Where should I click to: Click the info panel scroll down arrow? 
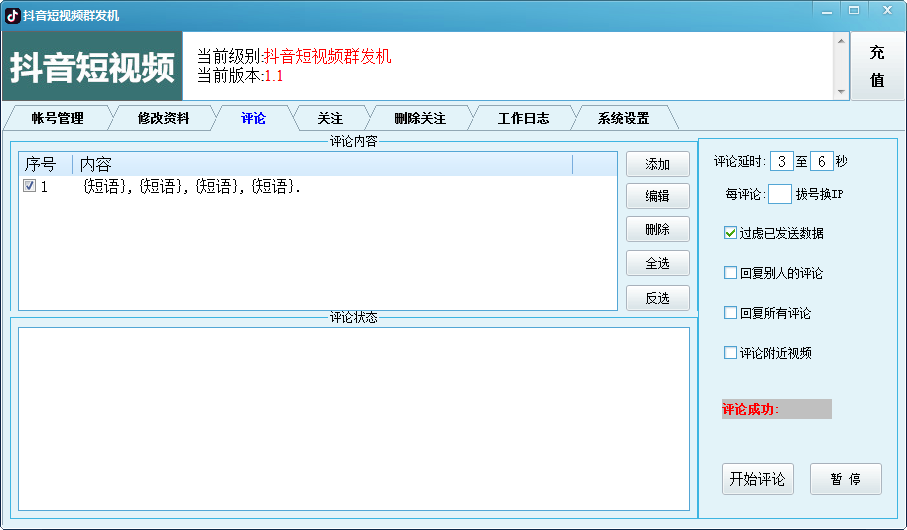coord(841,93)
